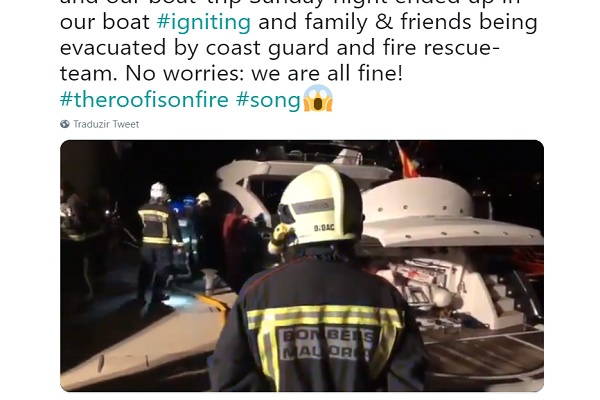Click the 'our boat' text before #igniting
Screen dimensions: 600x400
tap(105, 22)
